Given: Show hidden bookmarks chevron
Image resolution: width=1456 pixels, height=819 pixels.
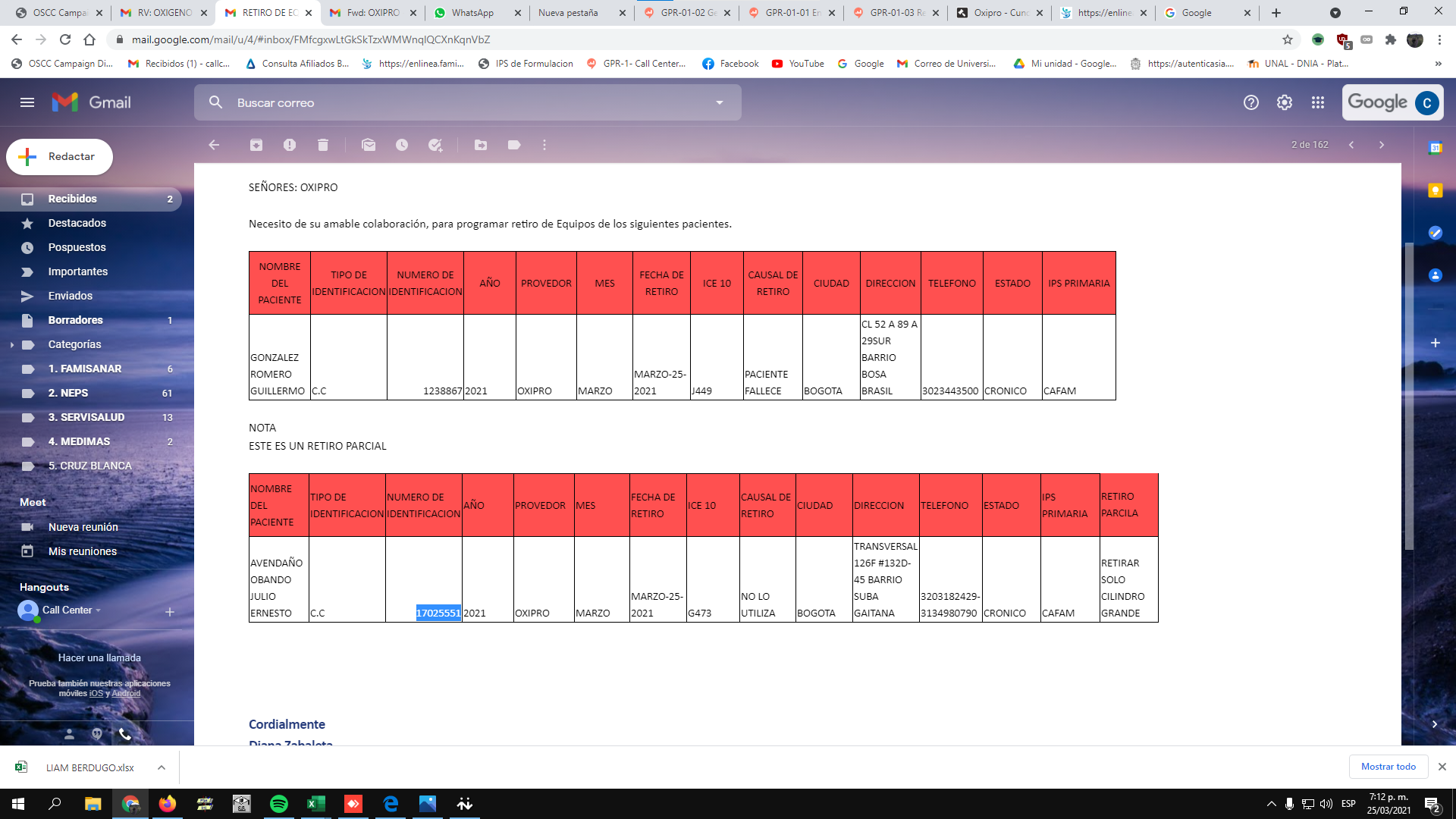Looking at the screenshot, I should tap(1439, 64).
